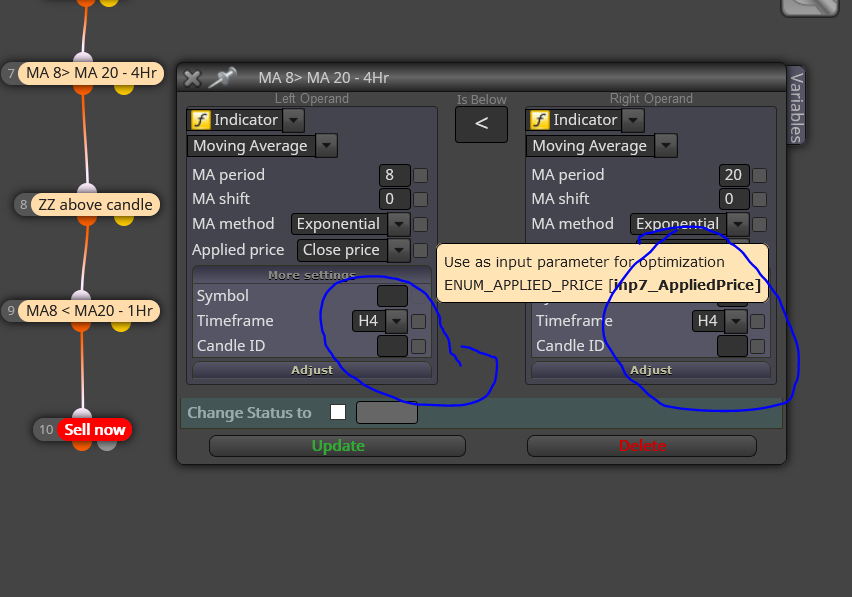Viewport: 852px width, 597px height.
Task: Select node 8 ZZ above candle
Action: click(x=95, y=205)
